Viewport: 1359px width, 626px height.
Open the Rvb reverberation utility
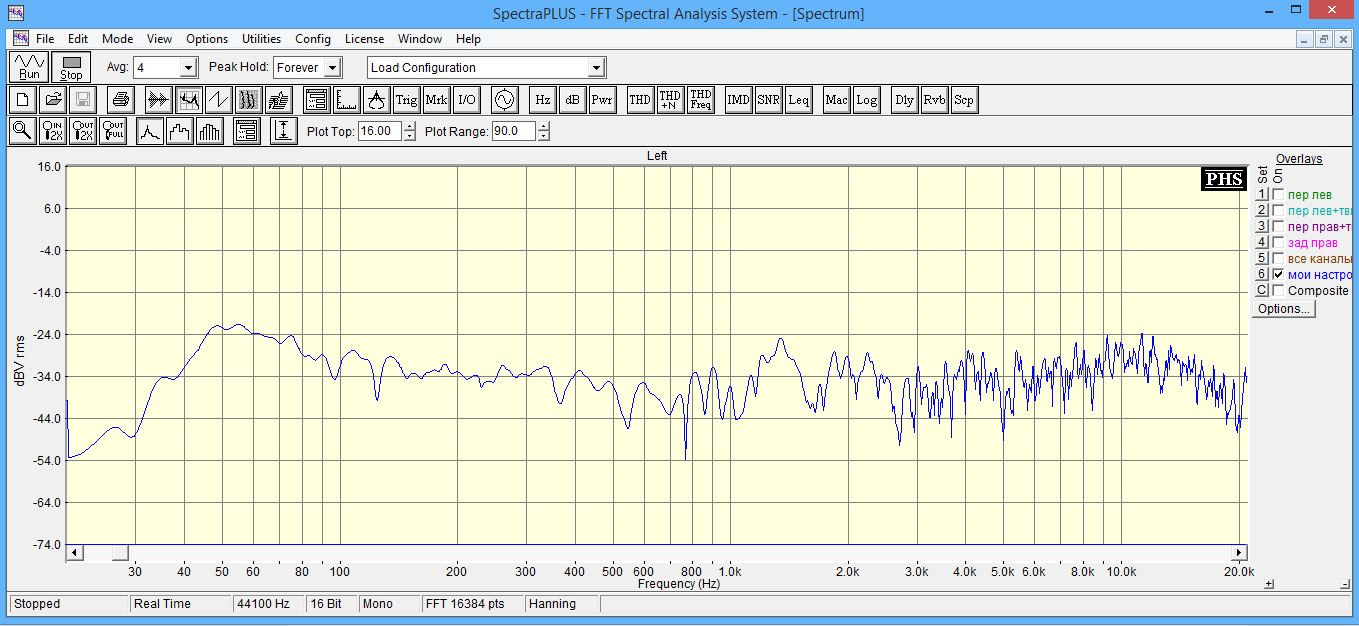934,100
